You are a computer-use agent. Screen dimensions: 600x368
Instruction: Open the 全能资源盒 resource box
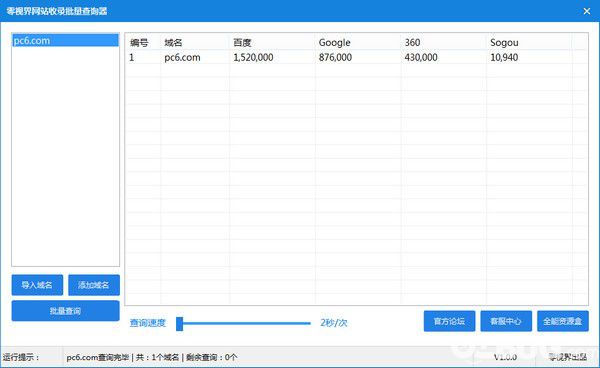(562, 321)
